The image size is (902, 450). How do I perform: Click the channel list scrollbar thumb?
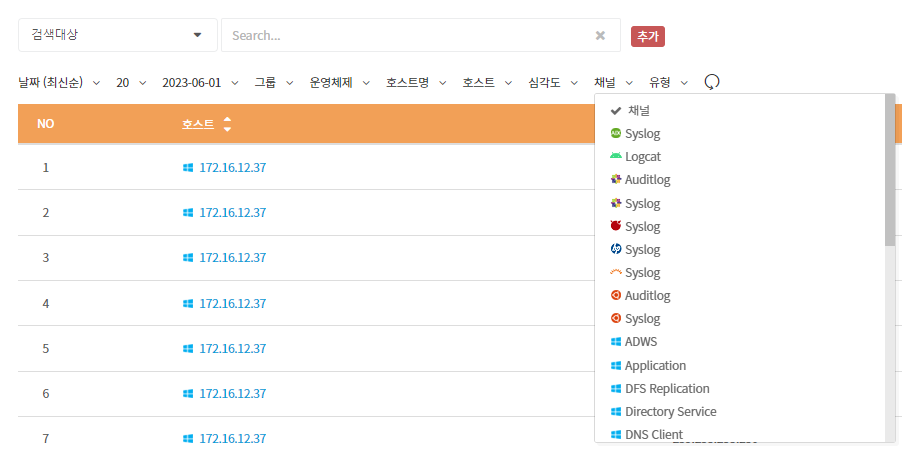[x=890, y=170]
